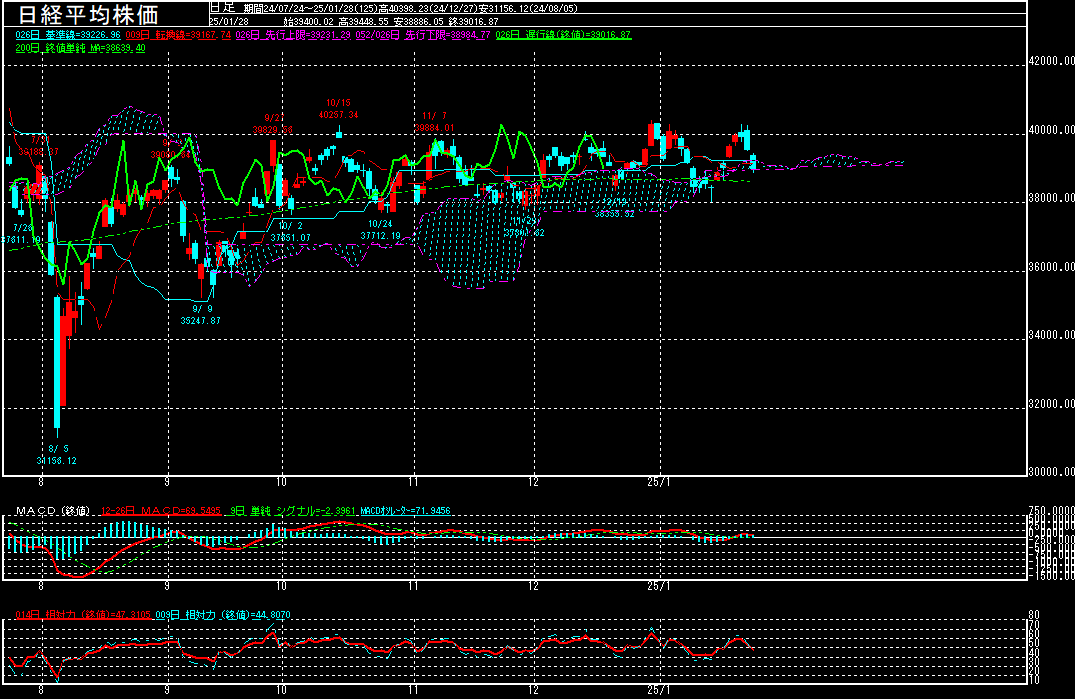
Task: Click month label 8 under price chart
Action: [41, 482]
